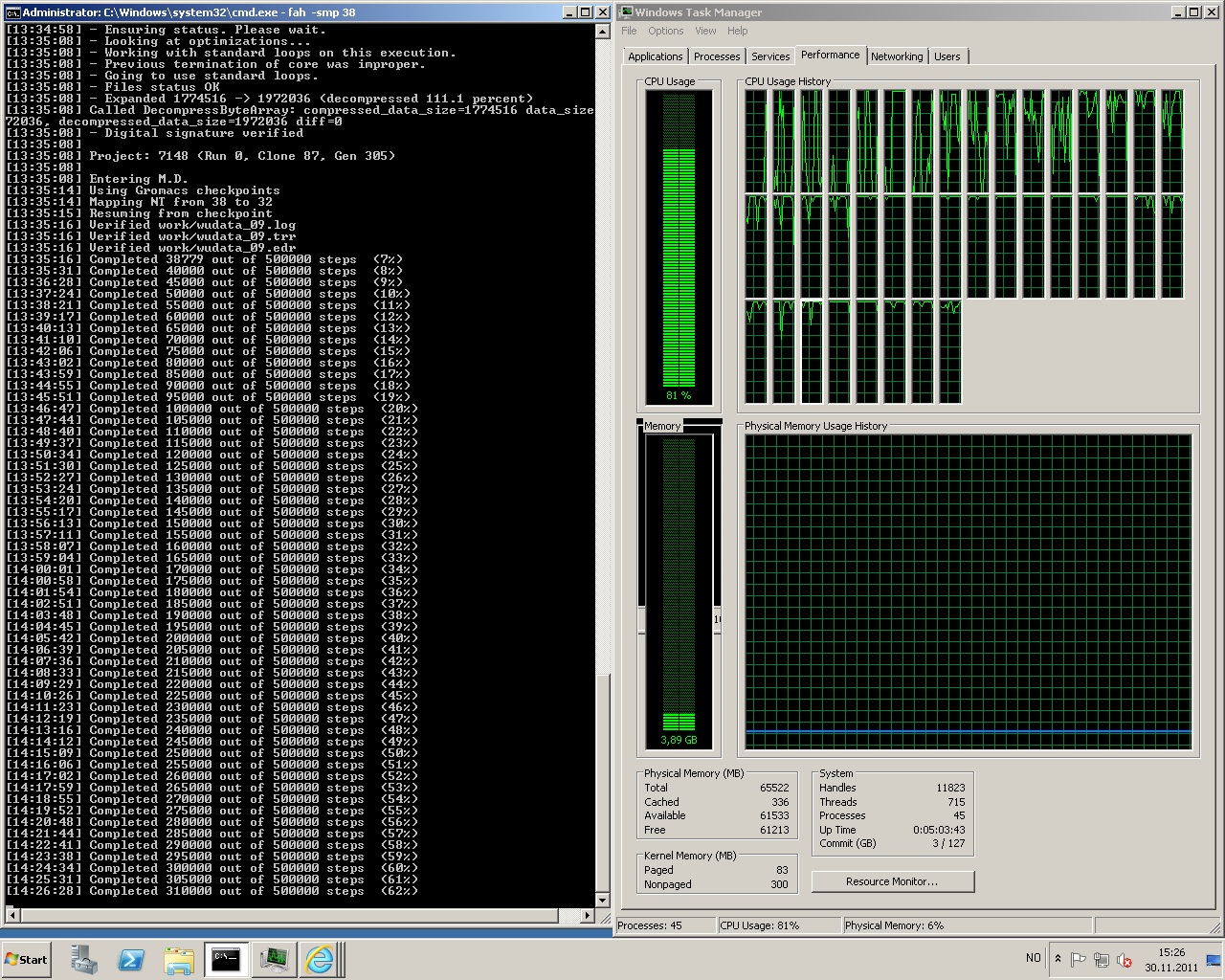This screenshot has width=1225, height=980.
Task: Click the network tray icon
Action: pos(1102,959)
